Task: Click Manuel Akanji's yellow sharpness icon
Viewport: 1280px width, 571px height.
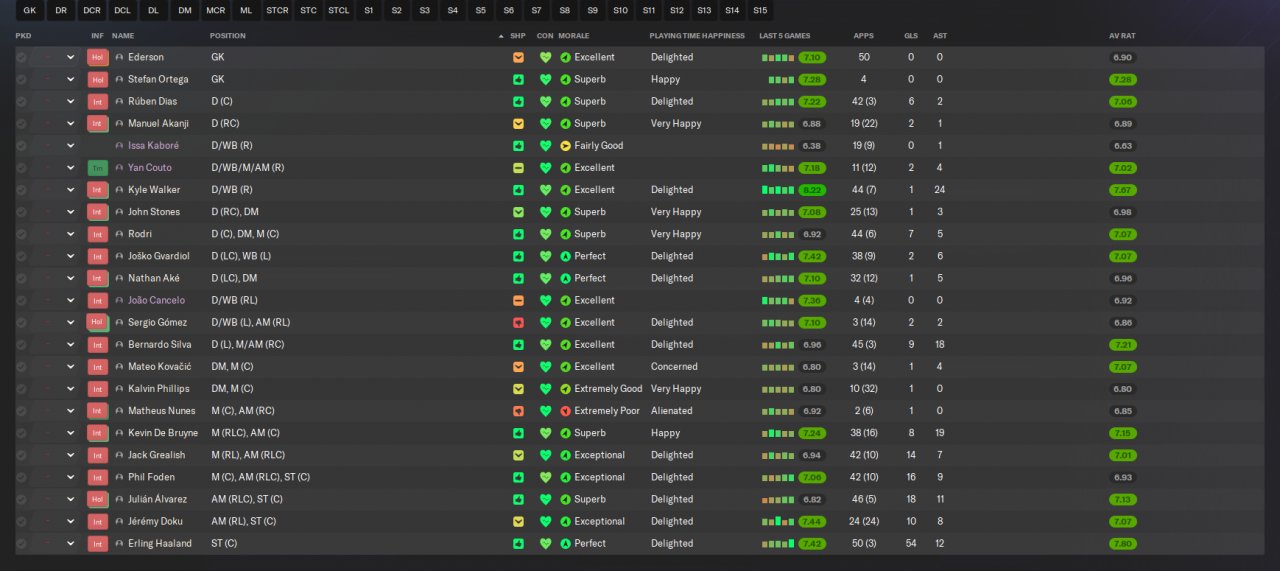Action: (x=518, y=124)
